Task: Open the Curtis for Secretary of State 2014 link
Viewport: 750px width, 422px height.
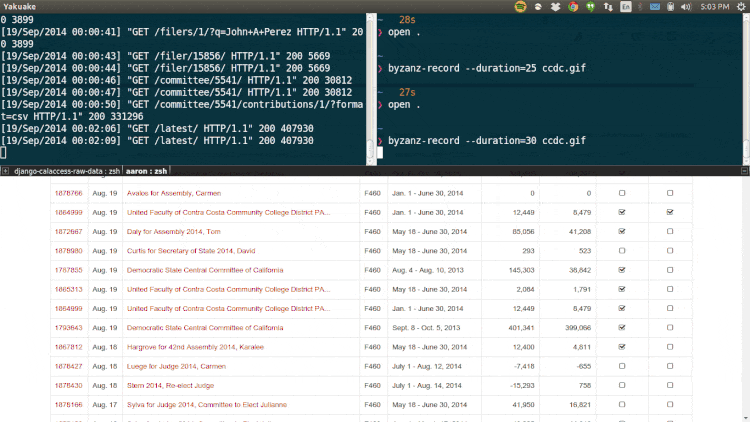Action: pos(191,251)
